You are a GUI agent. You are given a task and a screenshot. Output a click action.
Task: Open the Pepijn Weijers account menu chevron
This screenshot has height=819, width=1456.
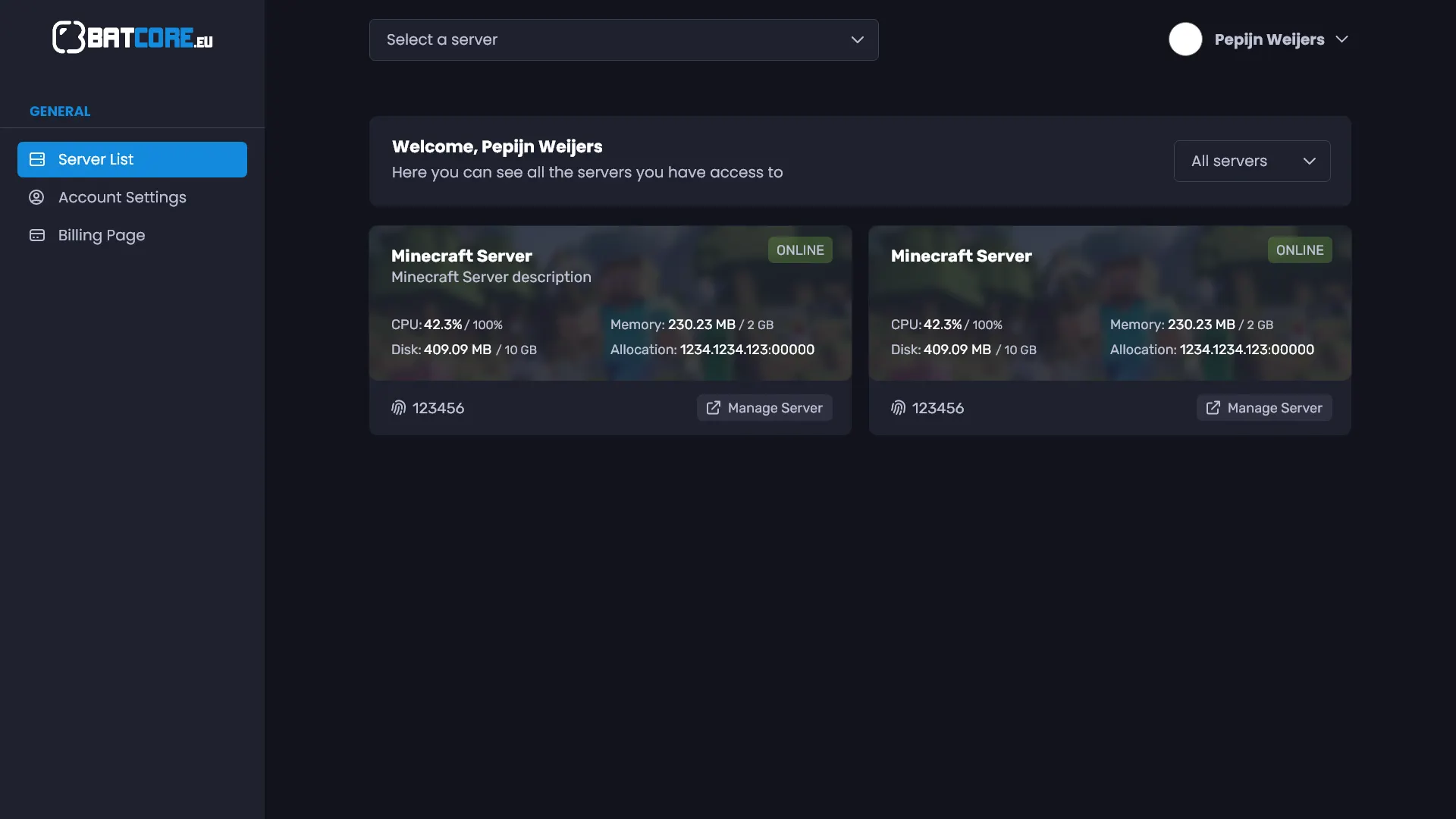[1341, 39]
